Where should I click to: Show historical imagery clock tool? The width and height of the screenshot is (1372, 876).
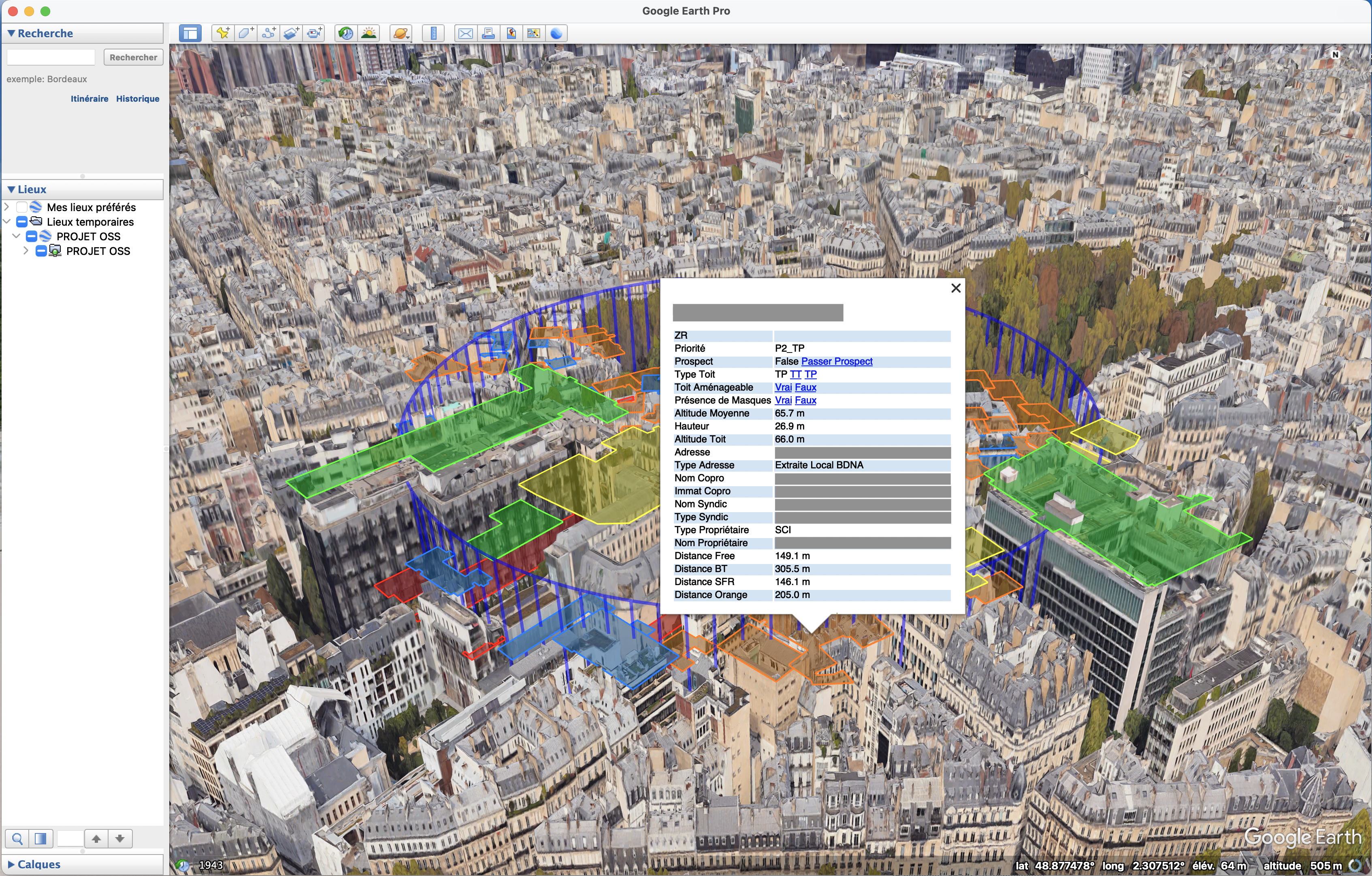click(x=345, y=34)
